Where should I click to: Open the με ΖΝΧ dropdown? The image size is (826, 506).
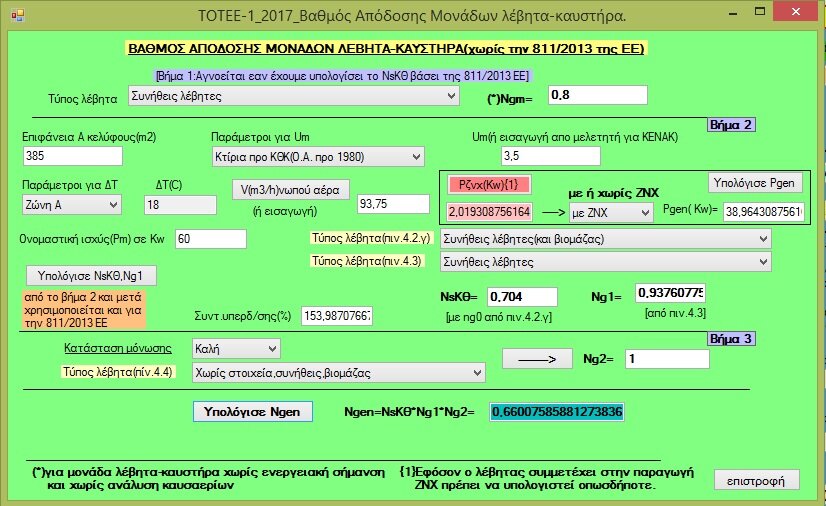coord(610,213)
